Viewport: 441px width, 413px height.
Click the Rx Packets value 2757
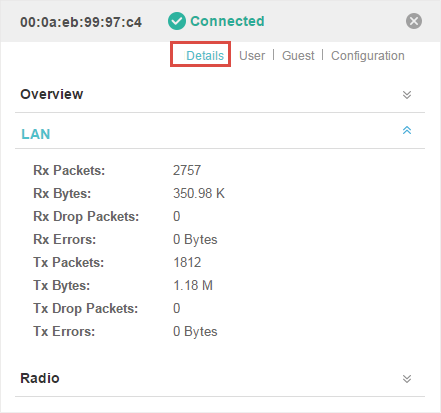point(187,170)
